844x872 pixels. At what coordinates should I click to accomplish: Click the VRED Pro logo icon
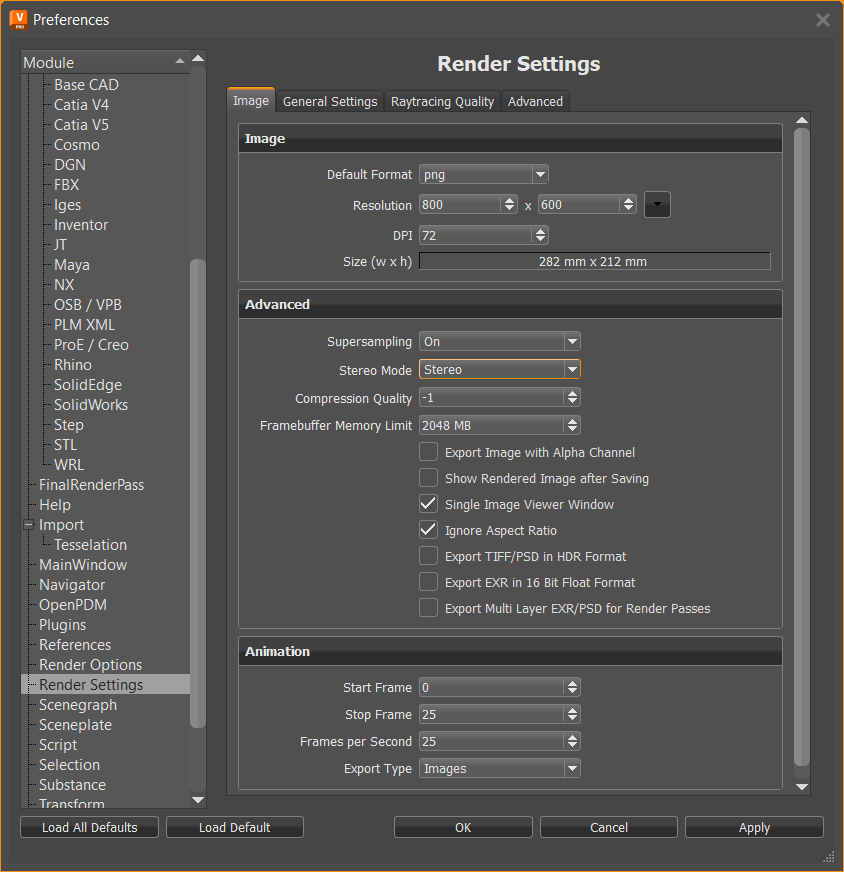[18, 19]
